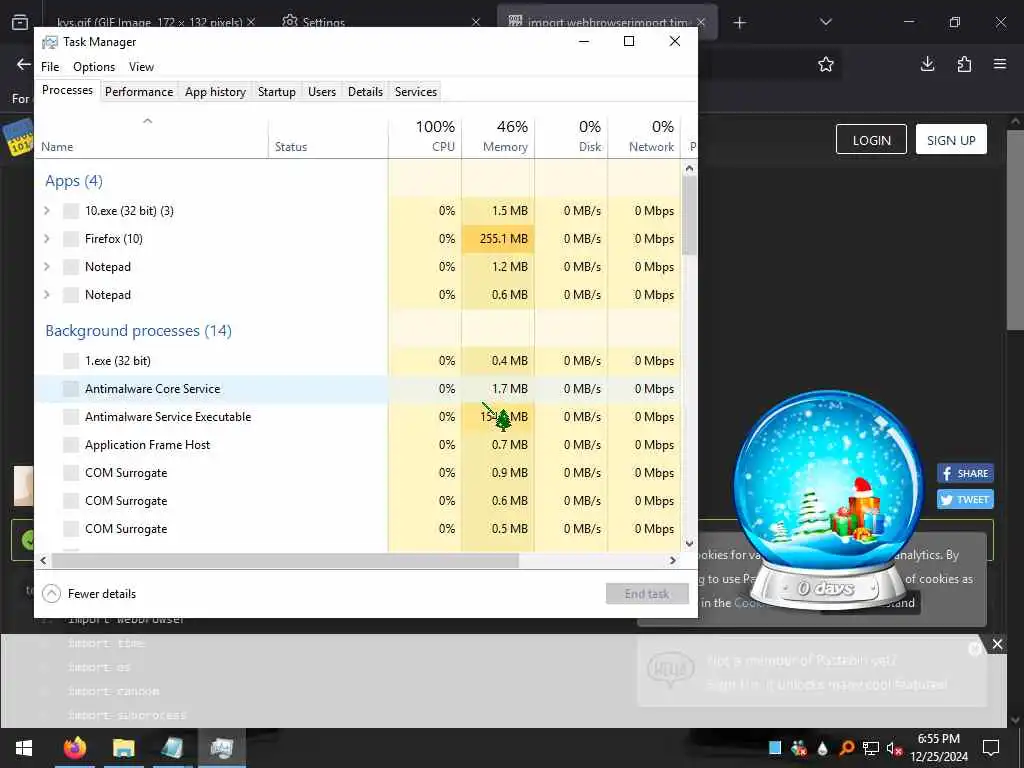Open the File menu in Task Manager
The image size is (1024, 768).
pyautogui.click(x=50, y=67)
